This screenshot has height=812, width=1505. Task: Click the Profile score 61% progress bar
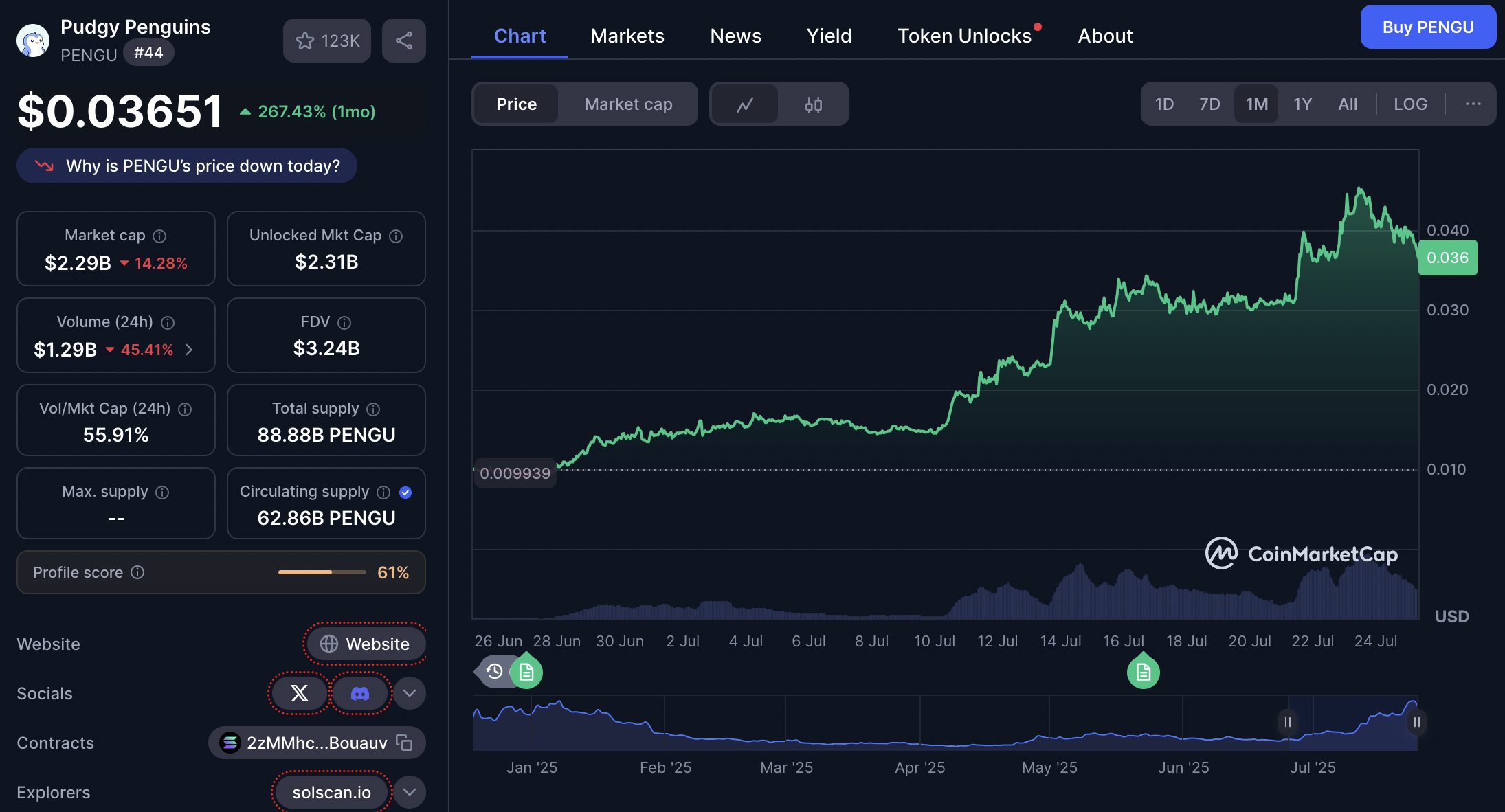322,572
